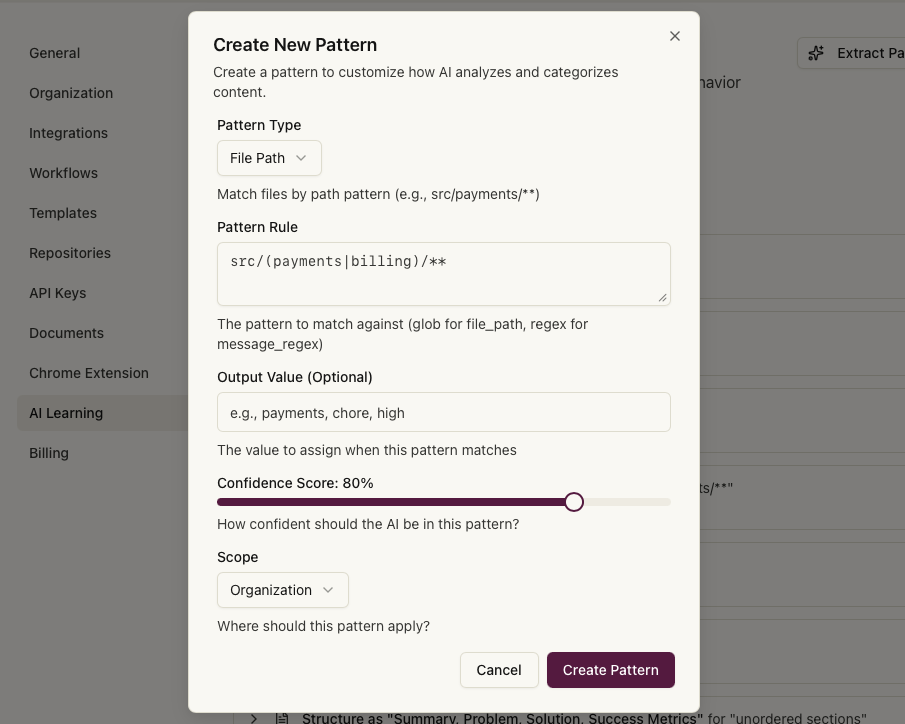Open the Scope dropdown showing Organization
This screenshot has height=724, width=905.
click(283, 590)
